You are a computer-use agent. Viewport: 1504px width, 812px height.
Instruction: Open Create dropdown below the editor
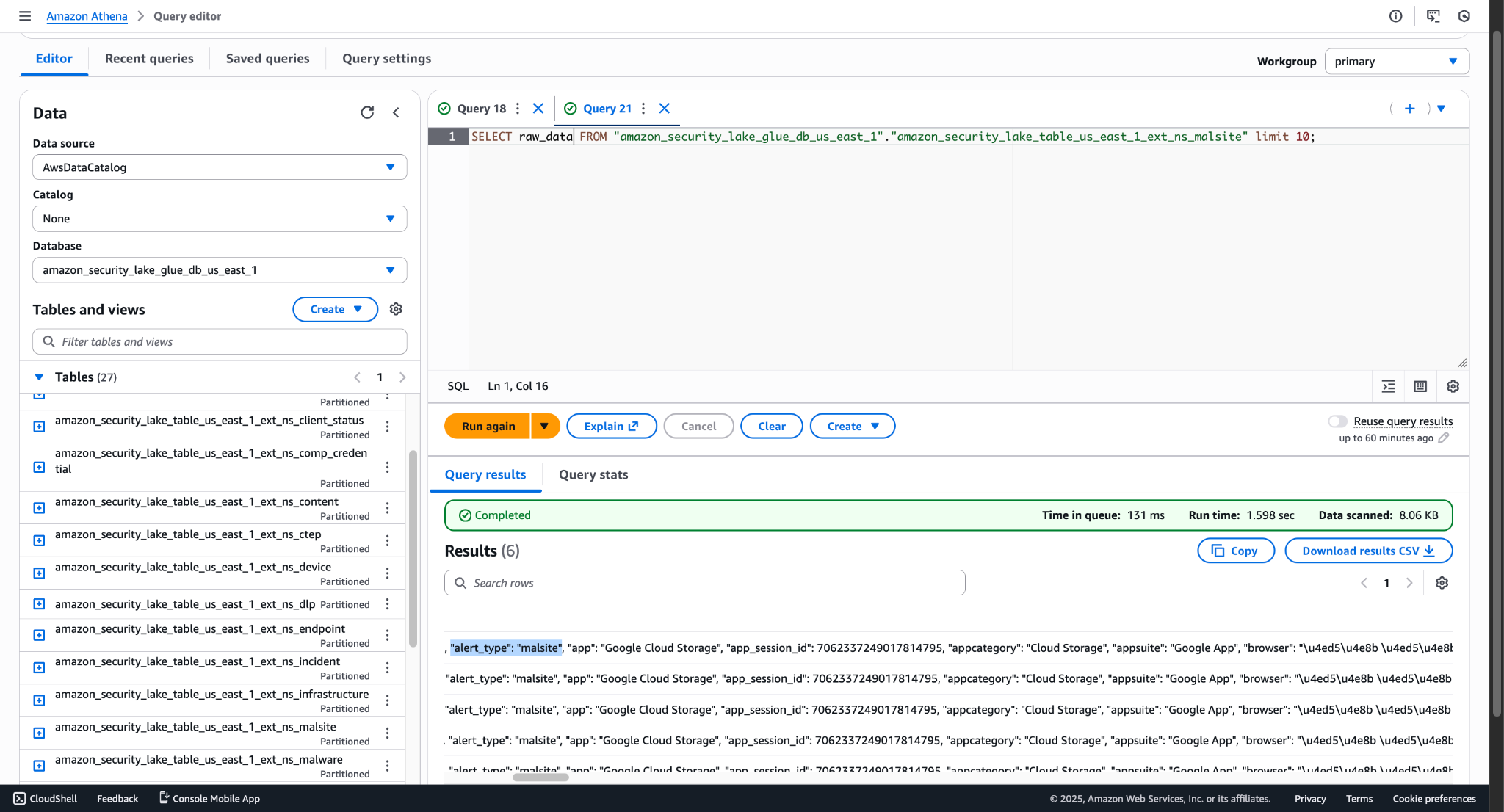[x=852, y=427]
